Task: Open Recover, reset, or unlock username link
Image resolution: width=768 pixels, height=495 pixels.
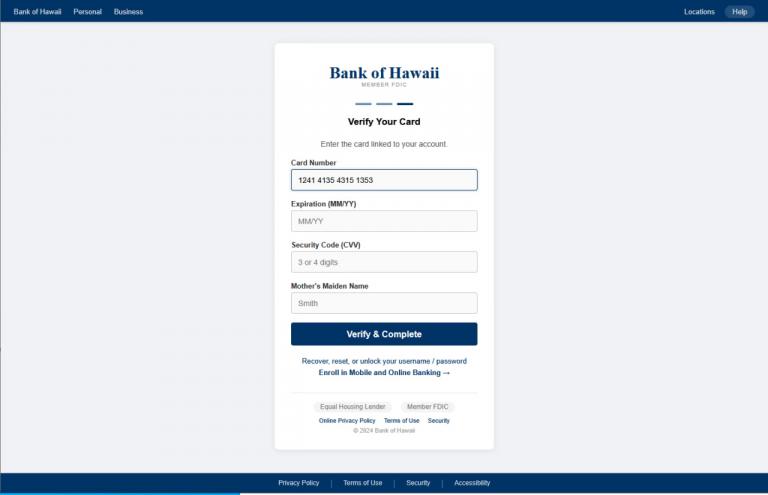Action: click(384, 361)
